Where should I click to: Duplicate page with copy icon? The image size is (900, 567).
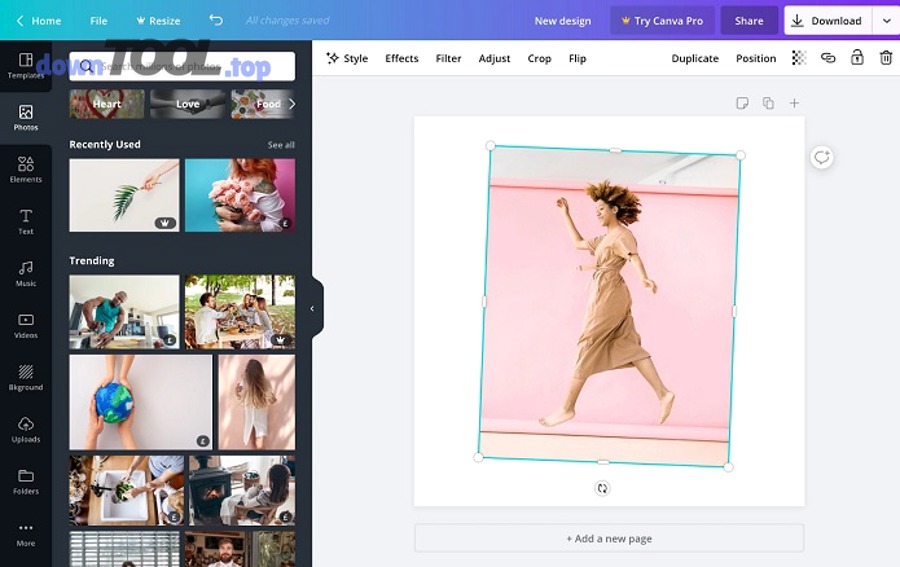[x=768, y=103]
